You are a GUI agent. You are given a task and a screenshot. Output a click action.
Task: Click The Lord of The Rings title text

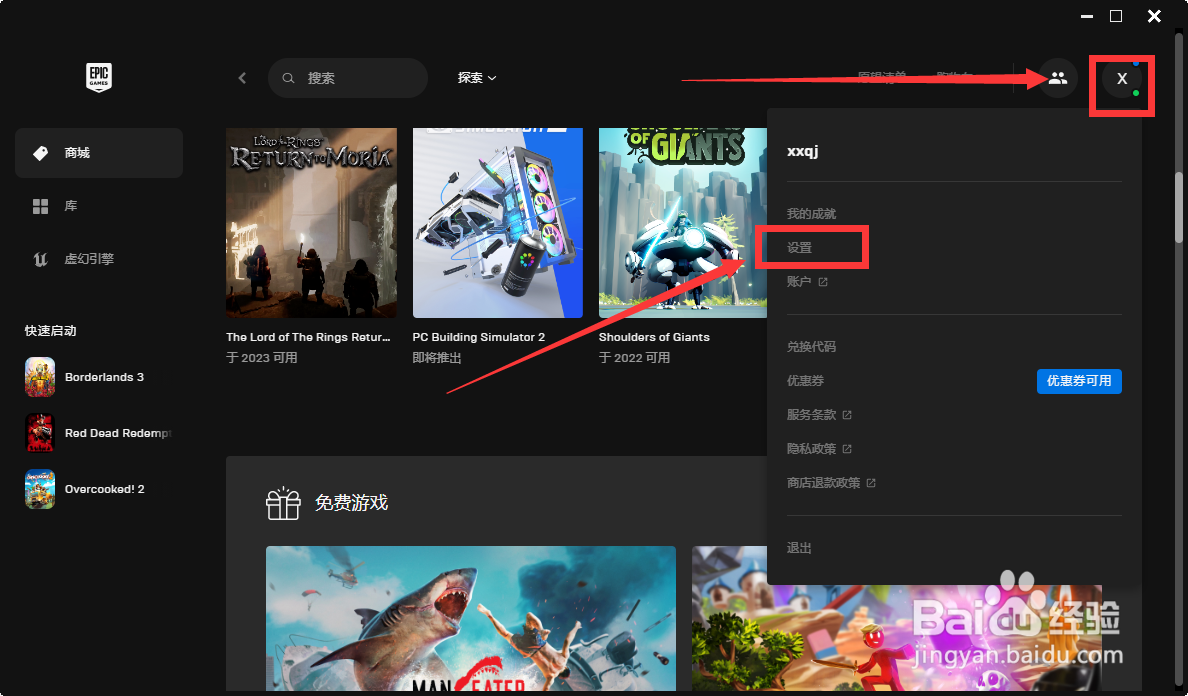[308, 337]
